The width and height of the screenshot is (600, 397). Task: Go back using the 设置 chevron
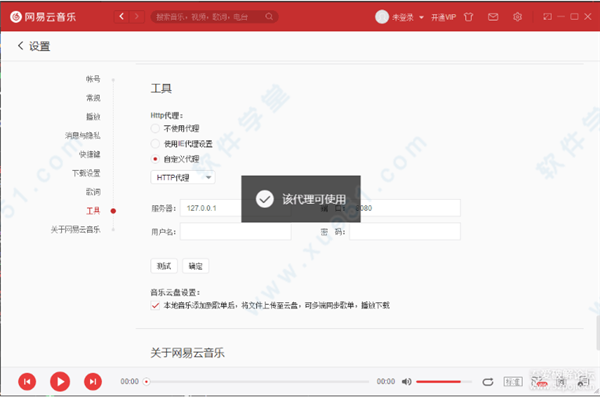click(x=20, y=46)
